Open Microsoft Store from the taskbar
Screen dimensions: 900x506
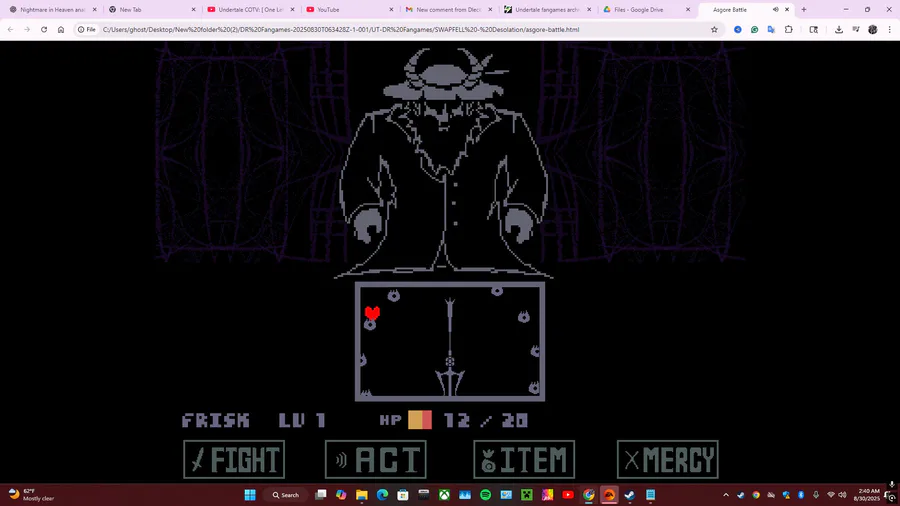tap(403, 495)
